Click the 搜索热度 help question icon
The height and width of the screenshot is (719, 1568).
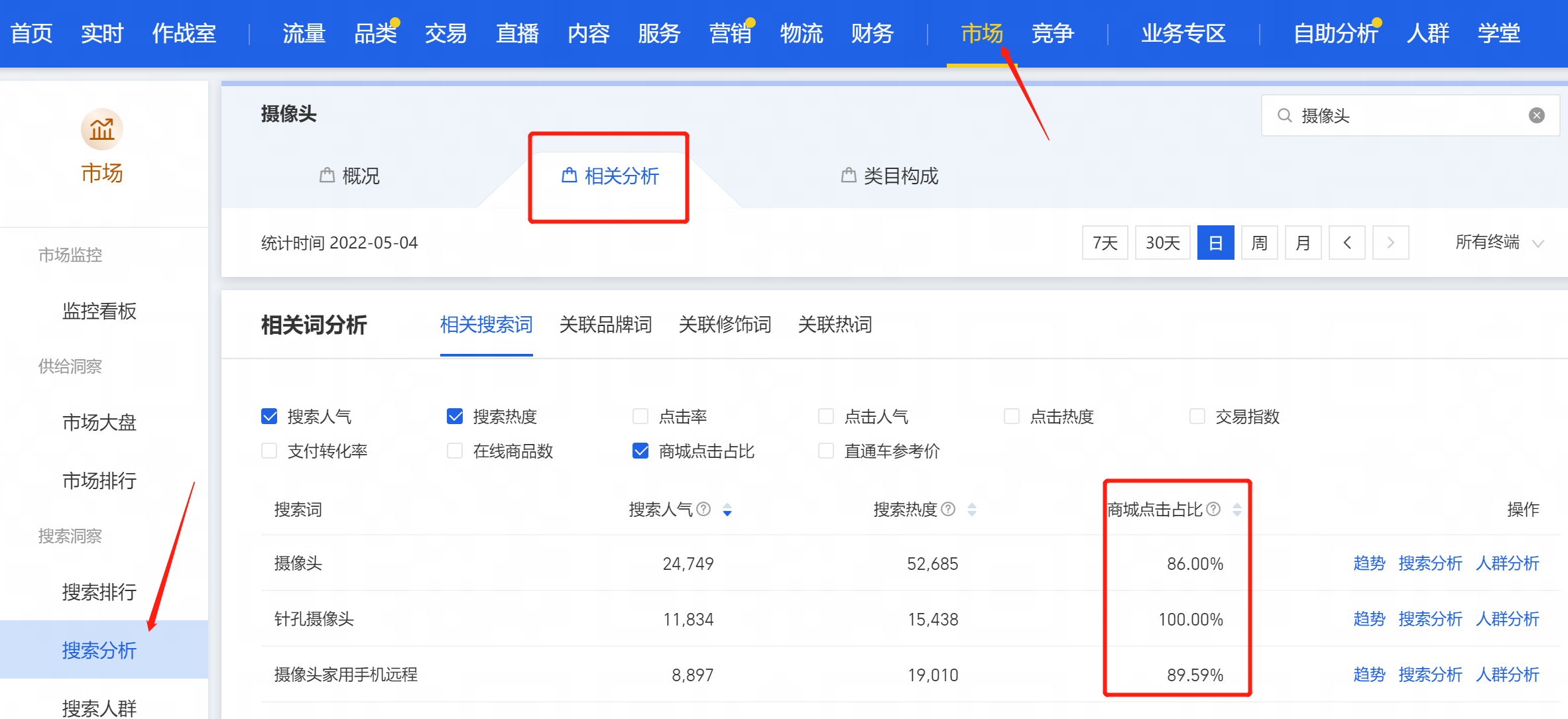(x=949, y=509)
